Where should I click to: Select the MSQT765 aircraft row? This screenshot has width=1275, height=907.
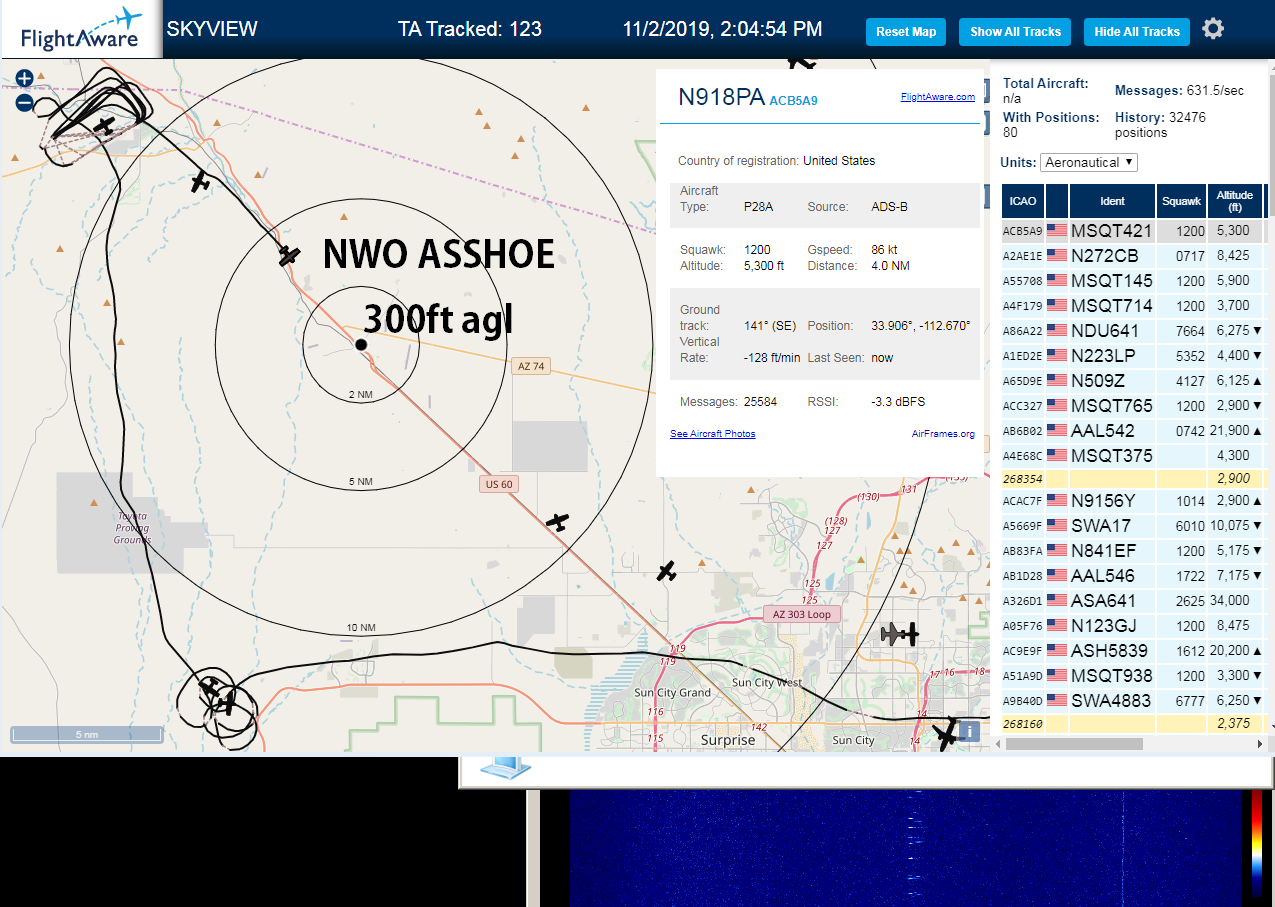click(x=1134, y=406)
